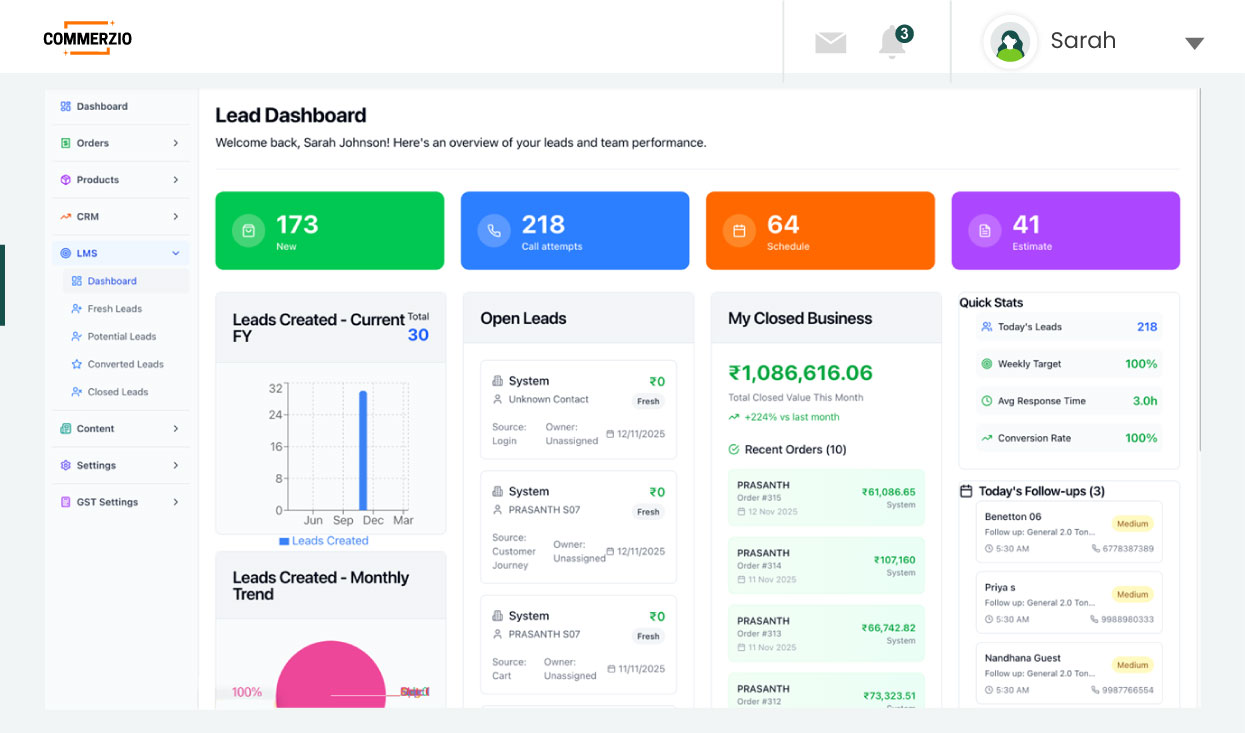The width and height of the screenshot is (1245, 733).
Task: Click the bag icon on New card
Action: click(x=248, y=230)
